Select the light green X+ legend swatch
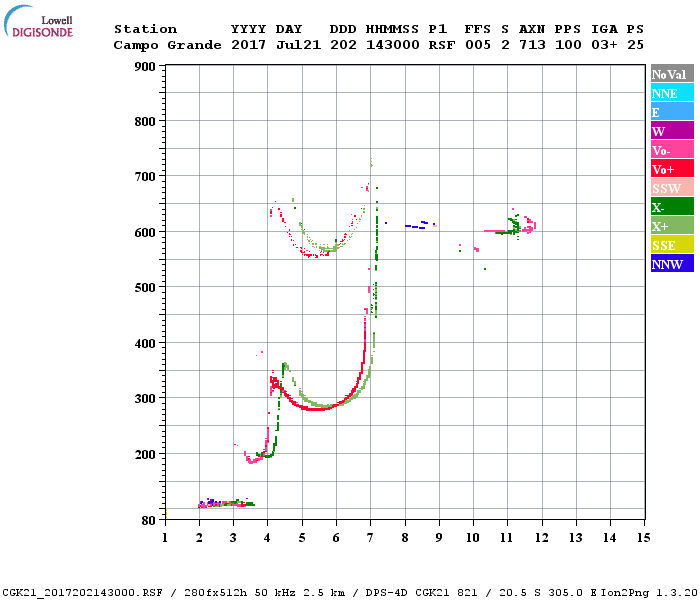The height and width of the screenshot is (600, 700). (x=672, y=226)
